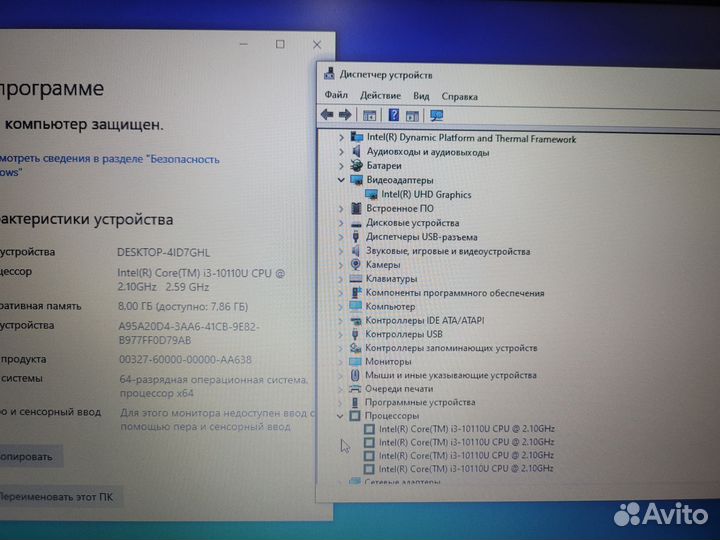Screen dimensions: 720x540
Task: Click the Device Manager title bar icon
Action: 329,73
